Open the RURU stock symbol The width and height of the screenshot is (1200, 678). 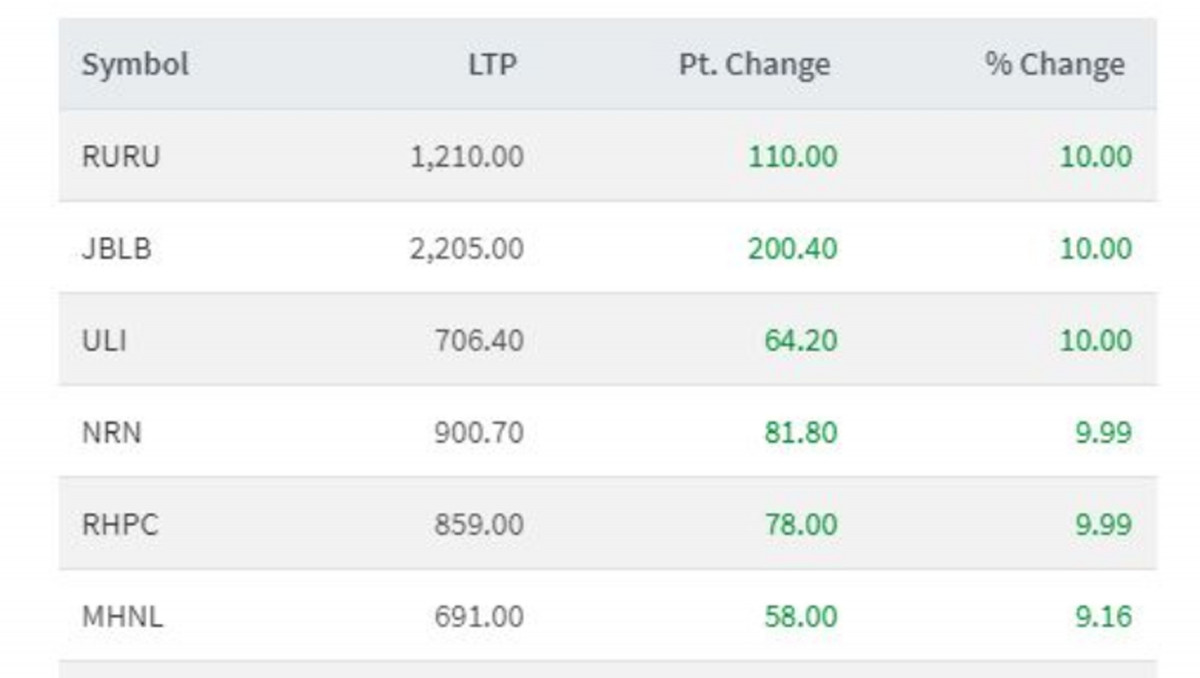tap(121, 157)
